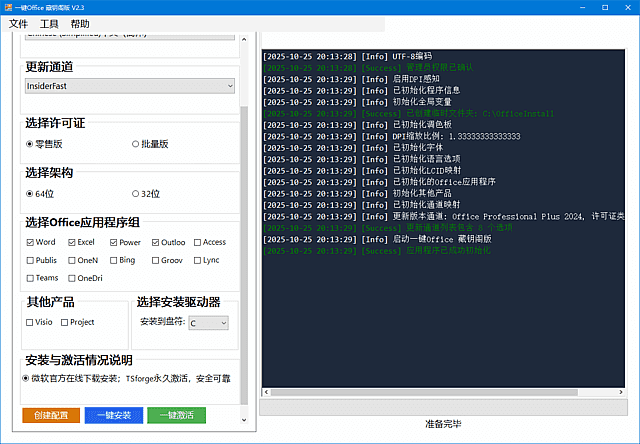Screen dimensions: 640x444
Task: Open the 帮助 menu
Action: 80,23
